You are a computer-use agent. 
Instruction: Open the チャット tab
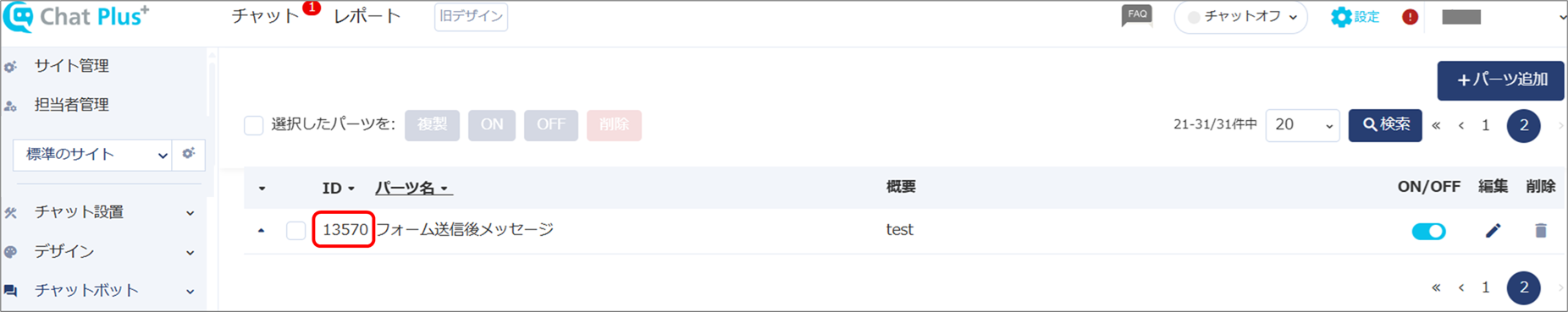(265, 16)
